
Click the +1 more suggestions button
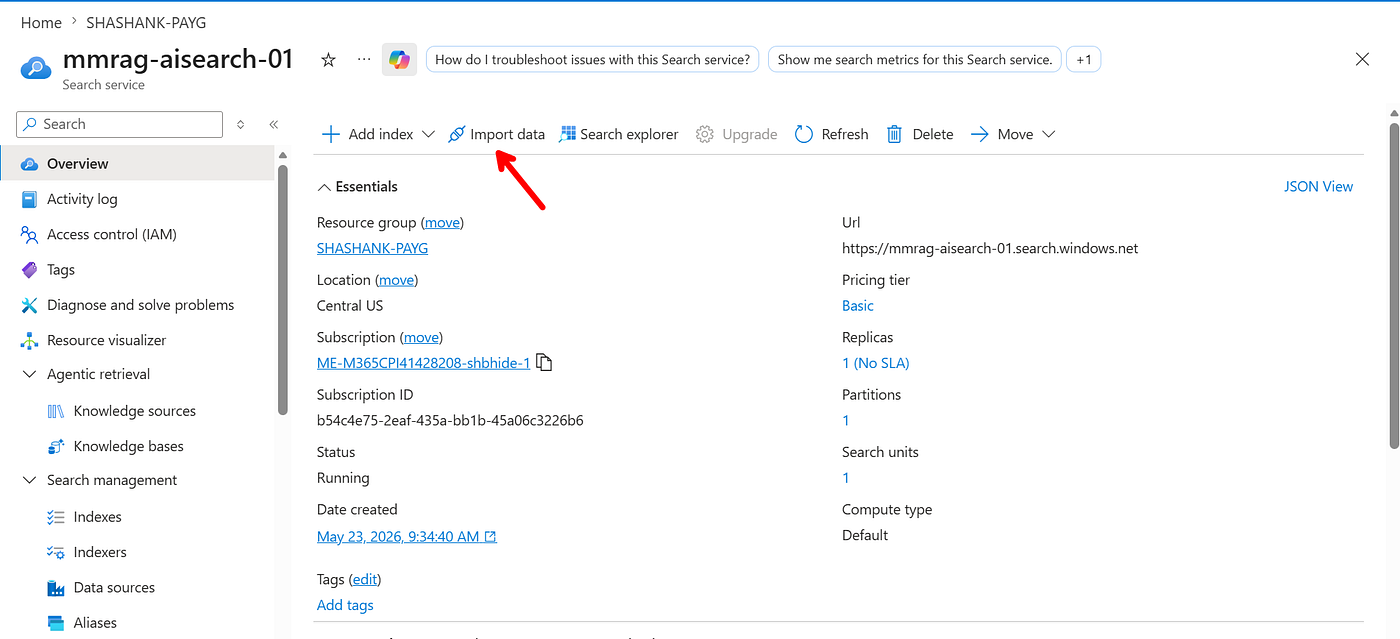[1084, 60]
